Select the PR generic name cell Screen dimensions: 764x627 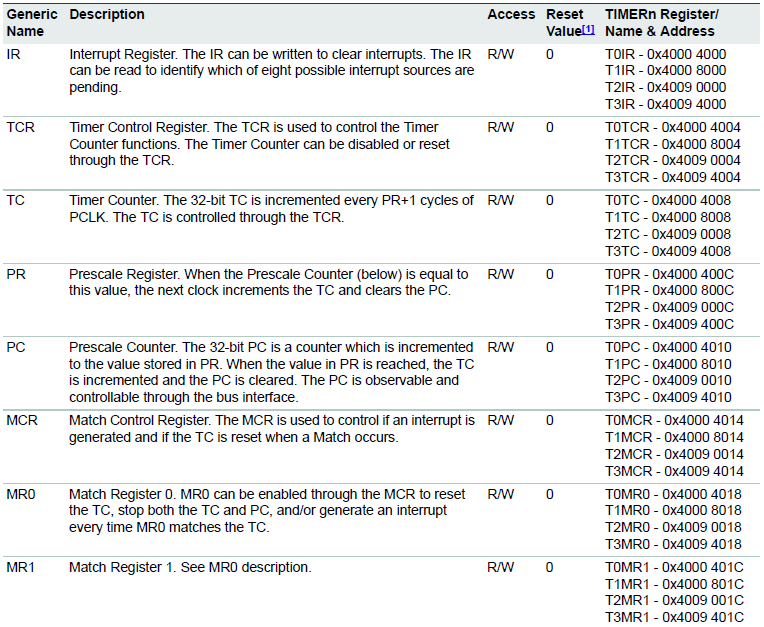point(16,274)
